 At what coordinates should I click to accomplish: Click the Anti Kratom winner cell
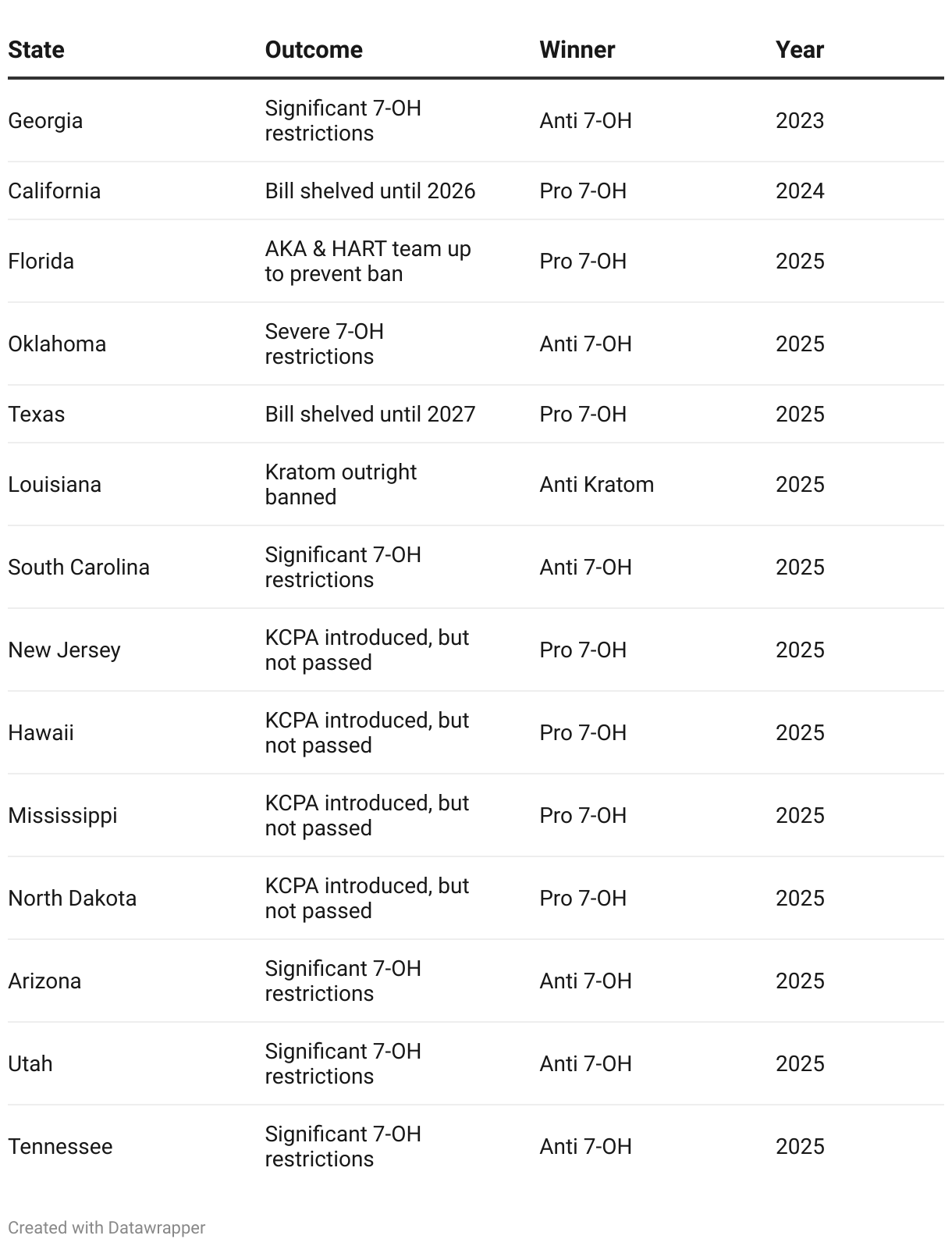(596, 485)
